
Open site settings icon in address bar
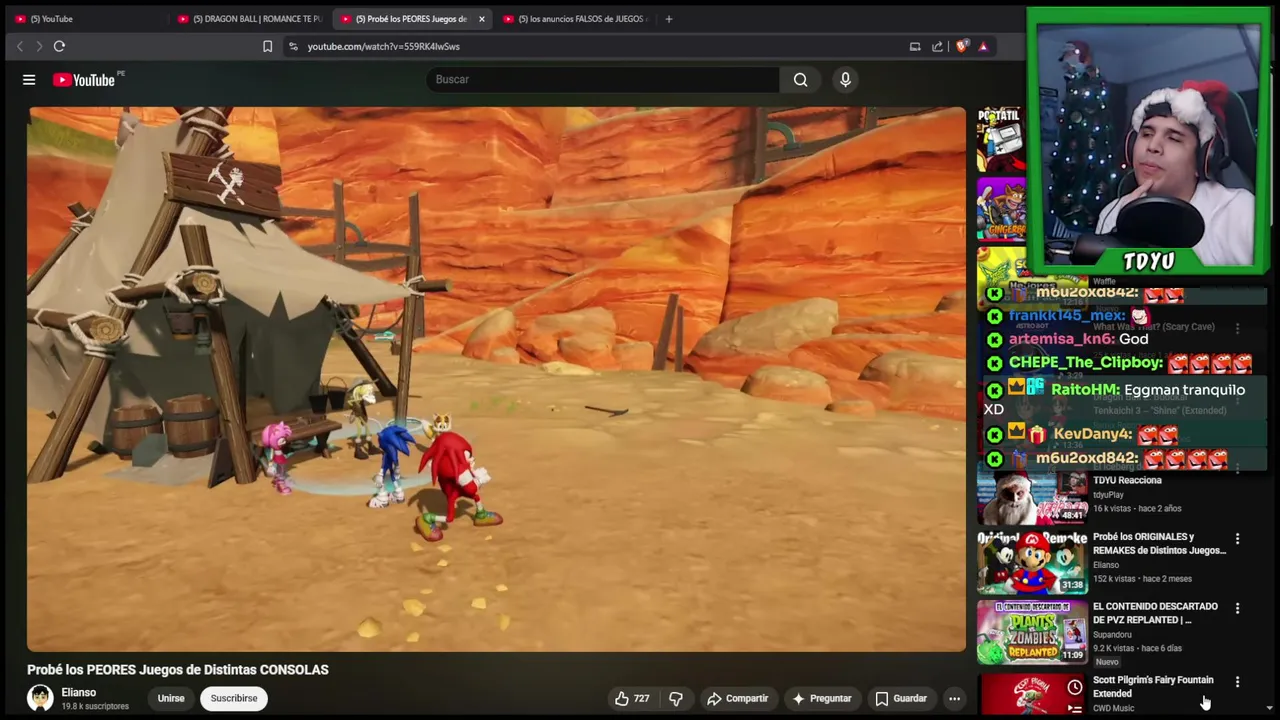(292, 46)
